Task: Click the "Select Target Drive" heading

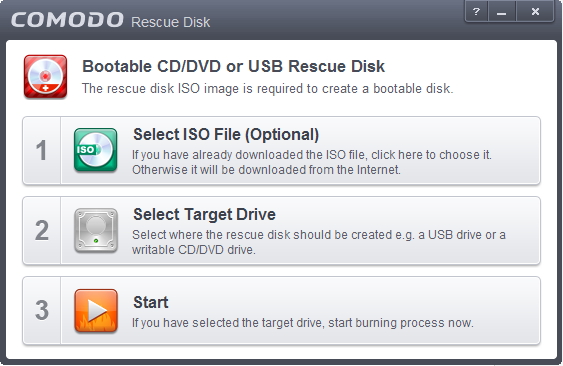Action: coord(204,214)
